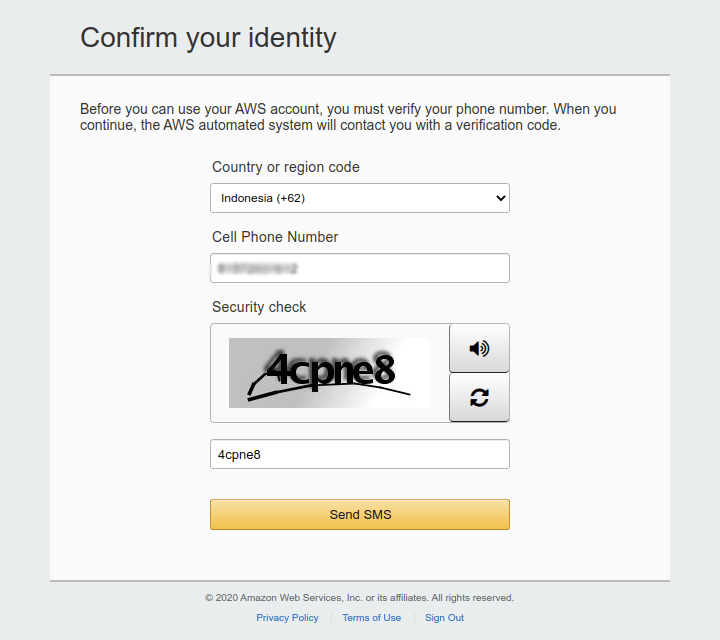Click the Sign Out link
The image size is (720, 640).
pyautogui.click(x=444, y=618)
